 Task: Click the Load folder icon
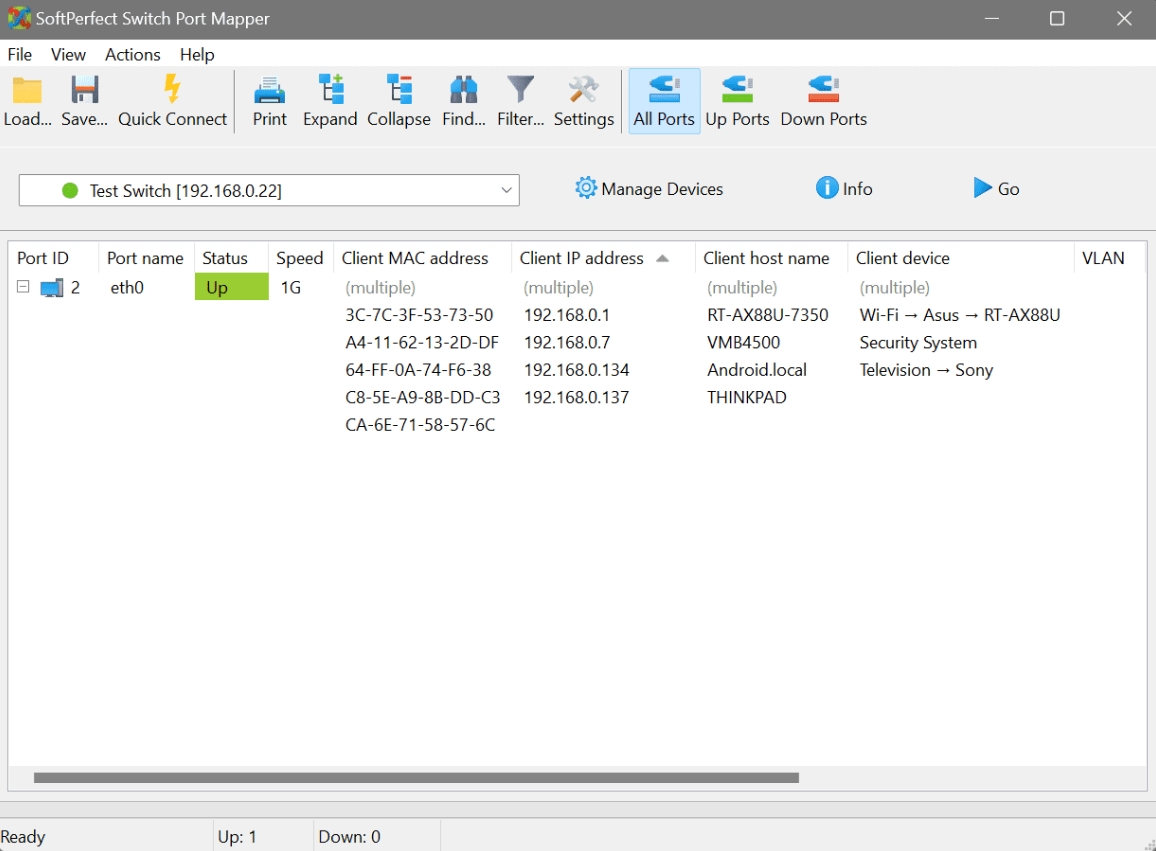[27, 91]
